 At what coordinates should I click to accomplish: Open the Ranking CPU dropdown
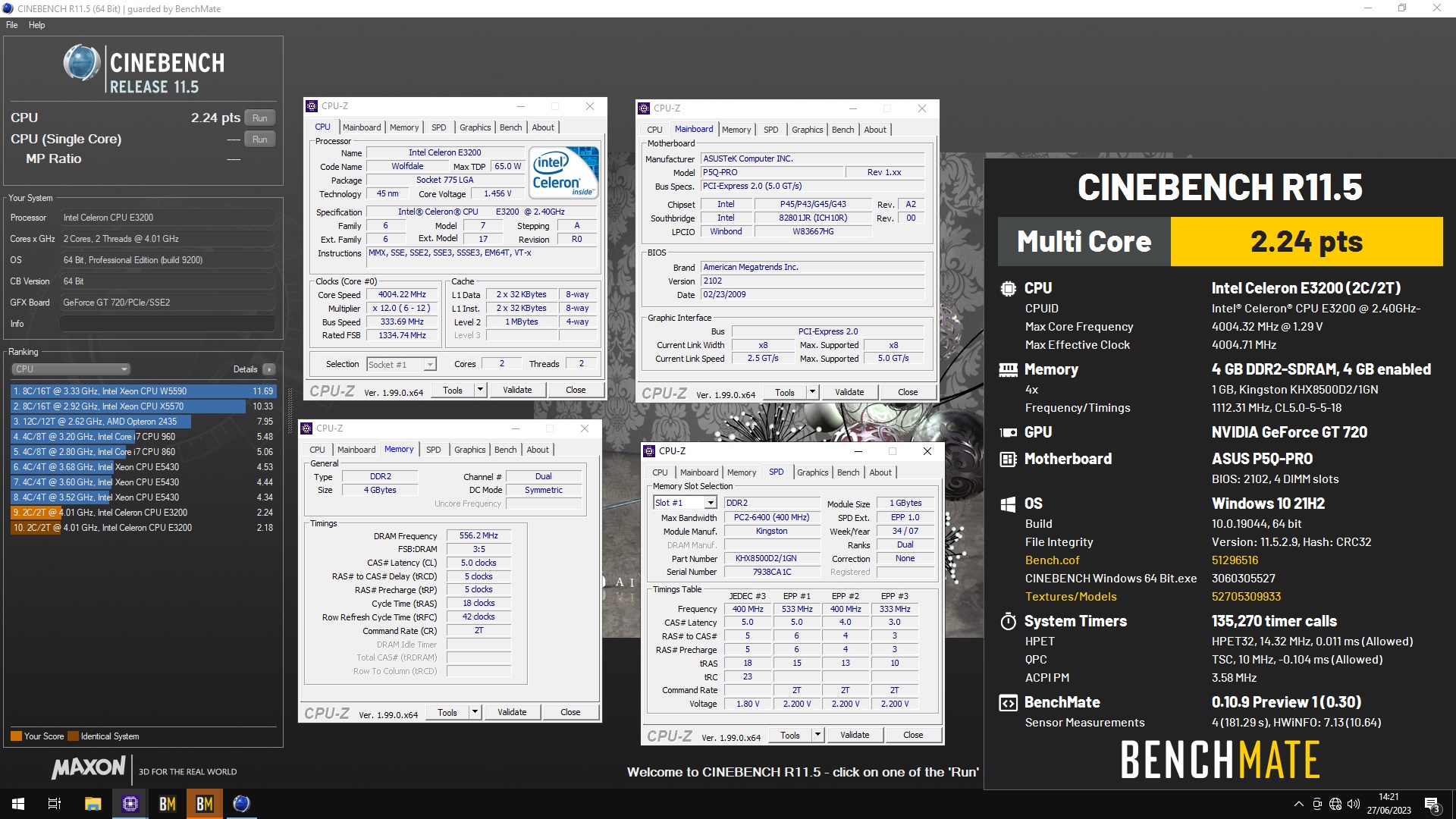(71, 369)
